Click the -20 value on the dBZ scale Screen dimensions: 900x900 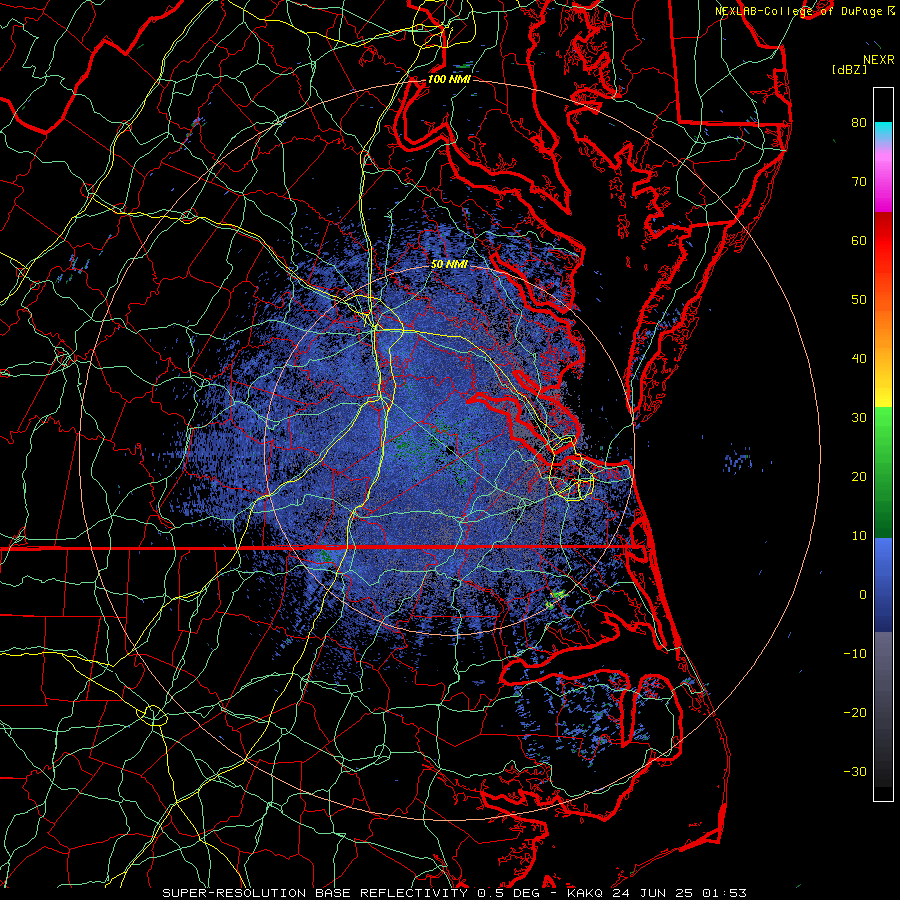pyautogui.click(x=855, y=713)
